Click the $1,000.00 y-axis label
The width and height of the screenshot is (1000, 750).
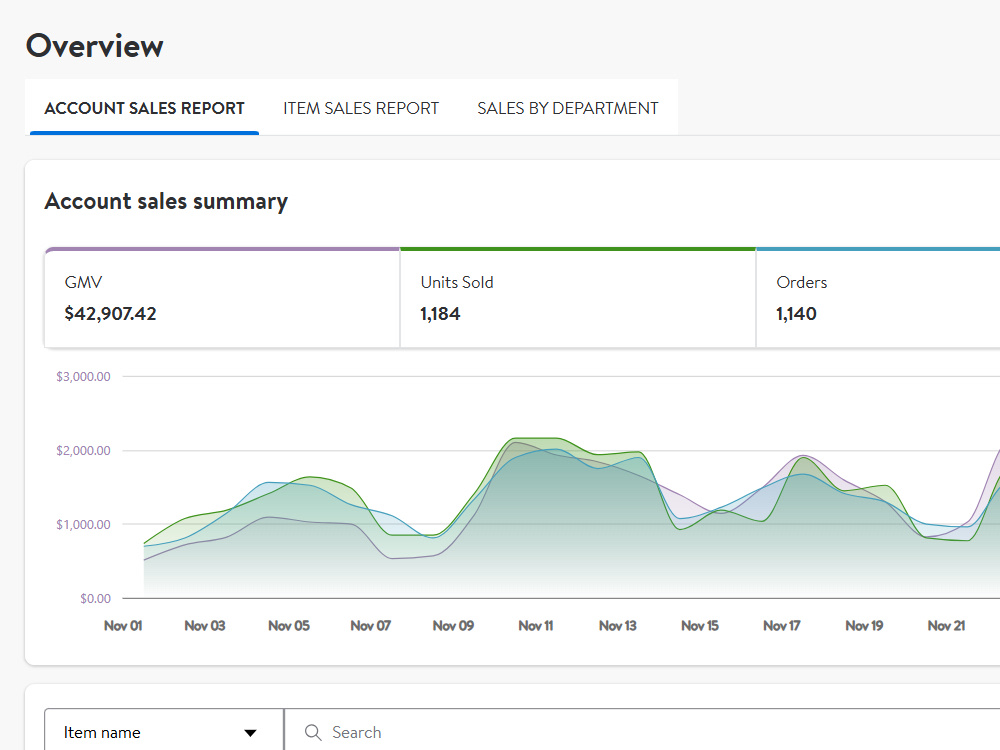tap(84, 524)
